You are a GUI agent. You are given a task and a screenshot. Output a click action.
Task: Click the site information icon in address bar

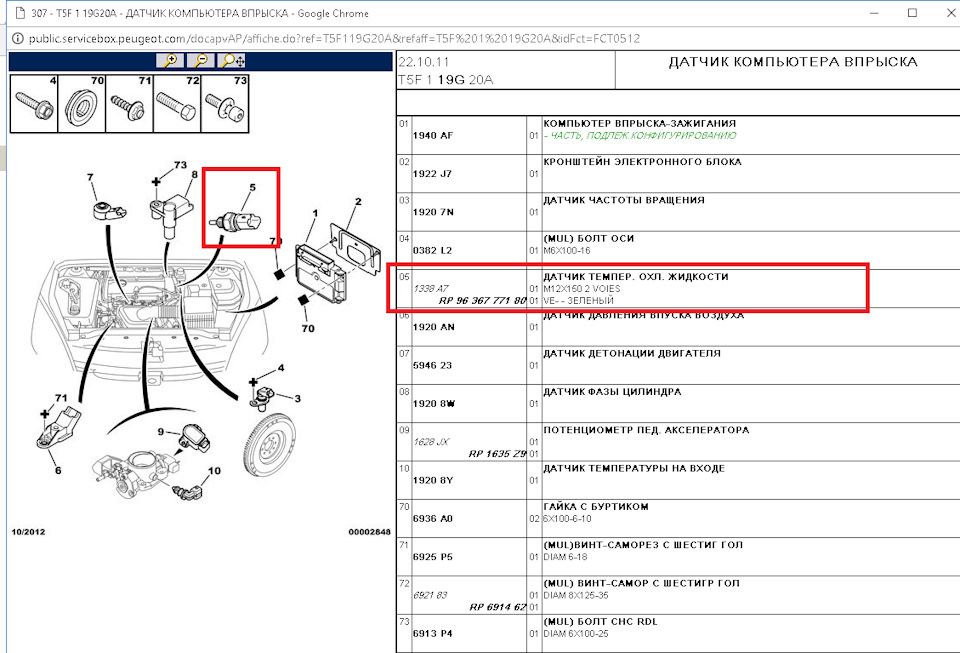pyautogui.click(x=18, y=39)
